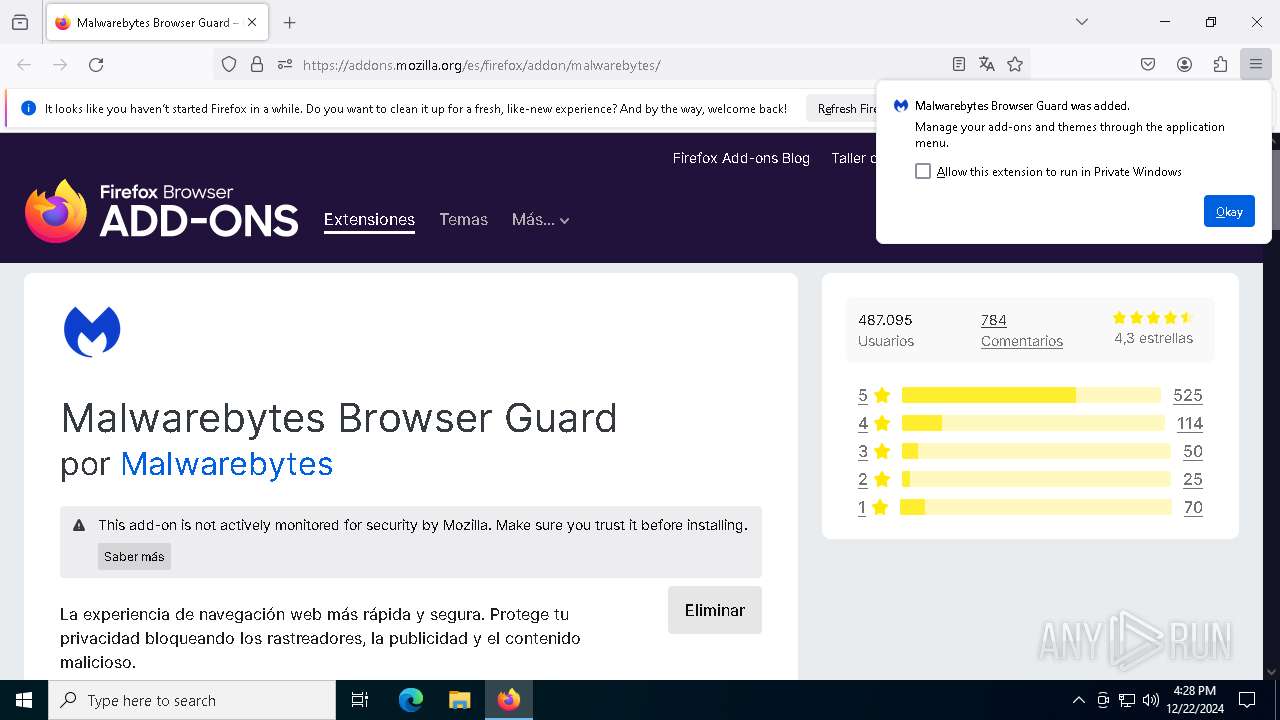1280x720 pixels.
Task: Open volume speaker icon in tray
Action: [1150, 700]
